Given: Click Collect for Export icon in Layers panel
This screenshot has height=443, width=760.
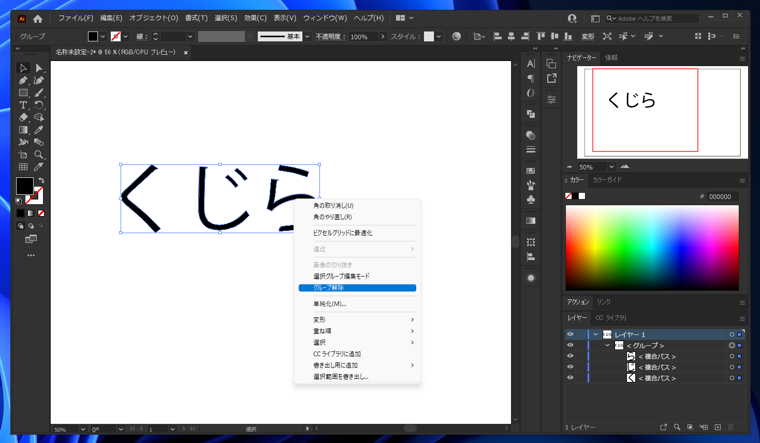Looking at the screenshot, I should (x=663, y=427).
